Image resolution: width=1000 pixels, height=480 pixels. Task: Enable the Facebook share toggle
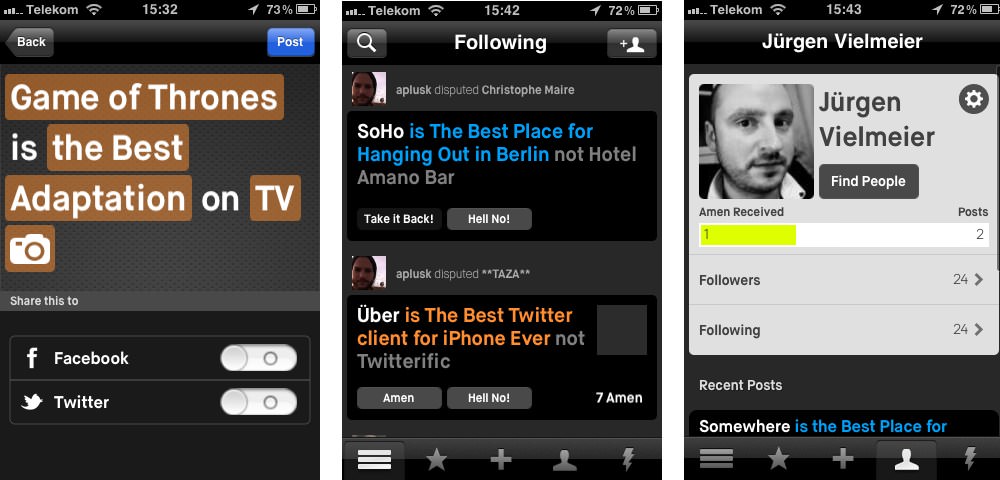(x=258, y=358)
